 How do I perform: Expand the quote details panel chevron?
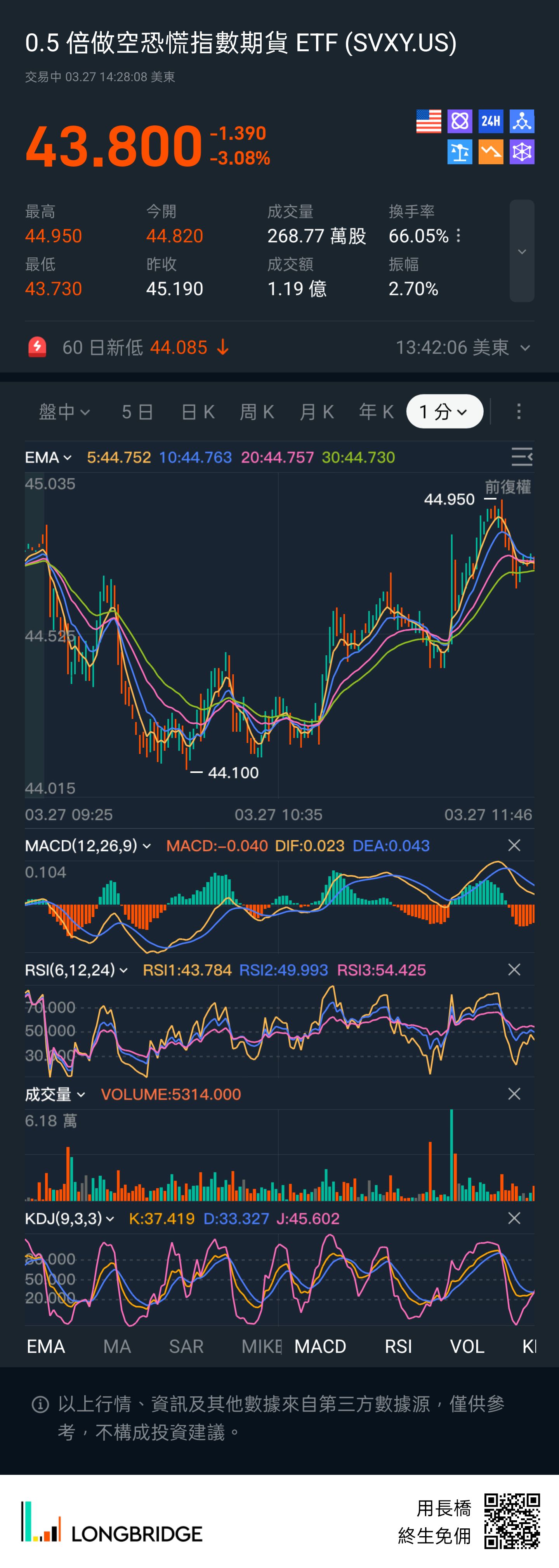(x=522, y=252)
